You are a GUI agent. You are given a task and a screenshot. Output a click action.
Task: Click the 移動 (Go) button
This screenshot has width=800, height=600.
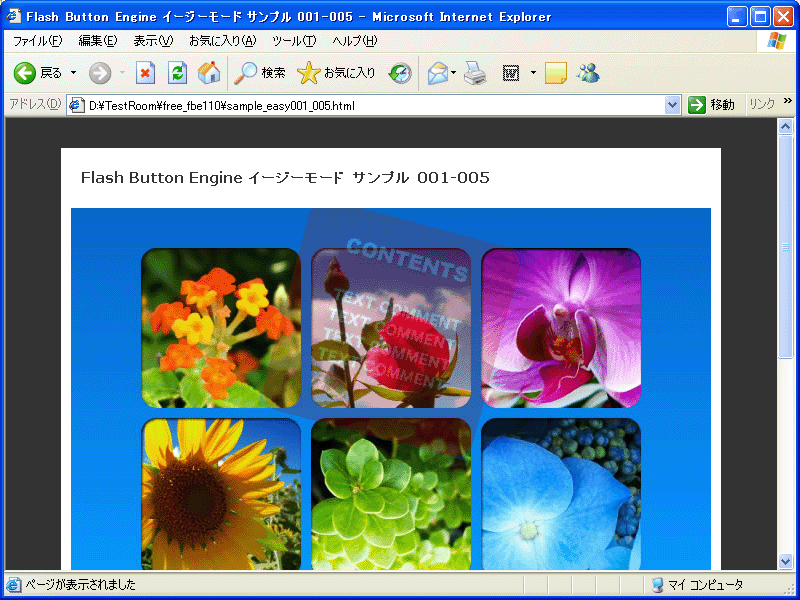coord(711,105)
